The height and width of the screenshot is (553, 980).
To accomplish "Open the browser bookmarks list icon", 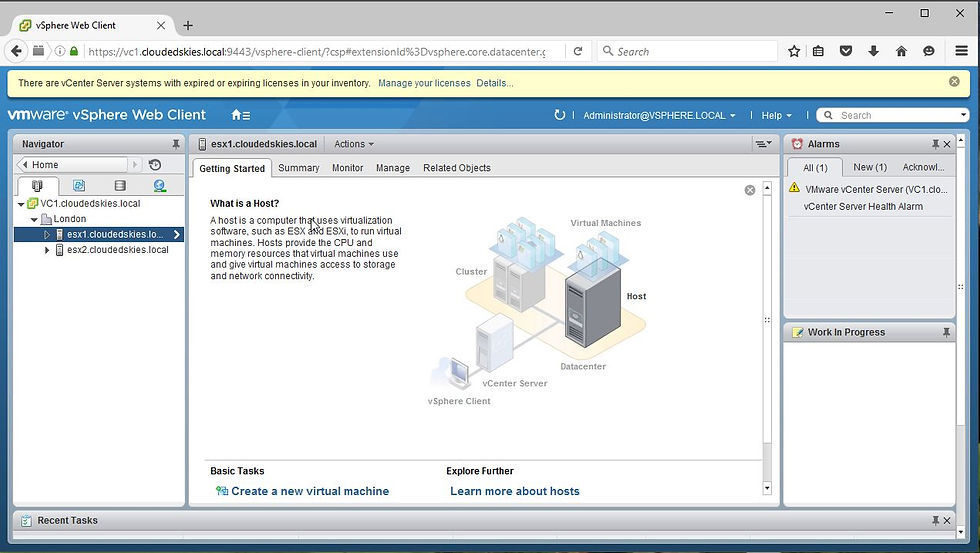I will [x=818, y=51].
